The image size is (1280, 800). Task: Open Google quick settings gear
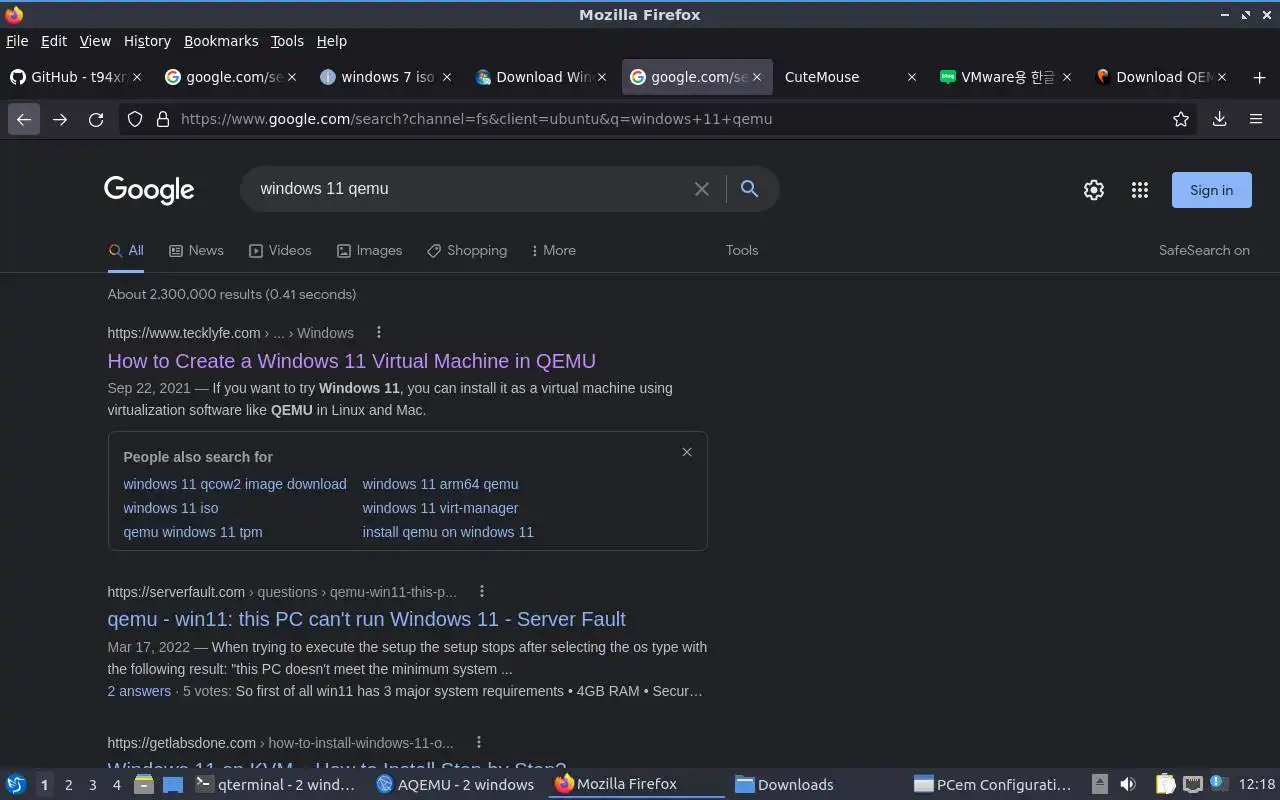[x=1094, y=190]
